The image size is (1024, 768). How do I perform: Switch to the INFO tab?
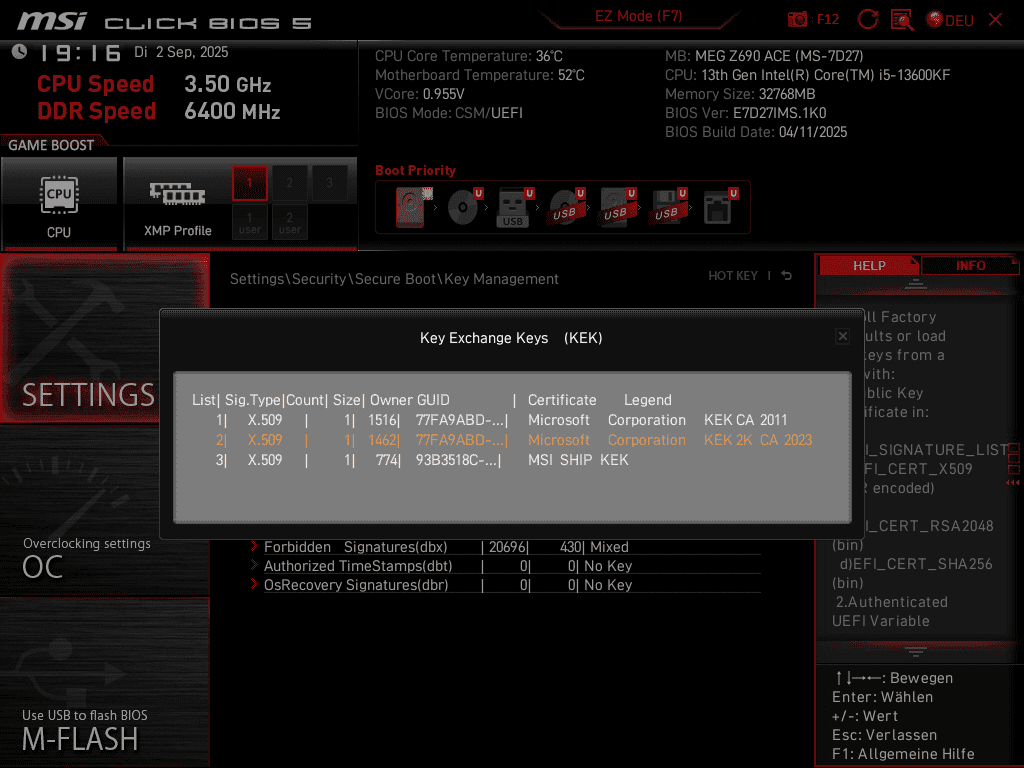click(x=970, y=266)
